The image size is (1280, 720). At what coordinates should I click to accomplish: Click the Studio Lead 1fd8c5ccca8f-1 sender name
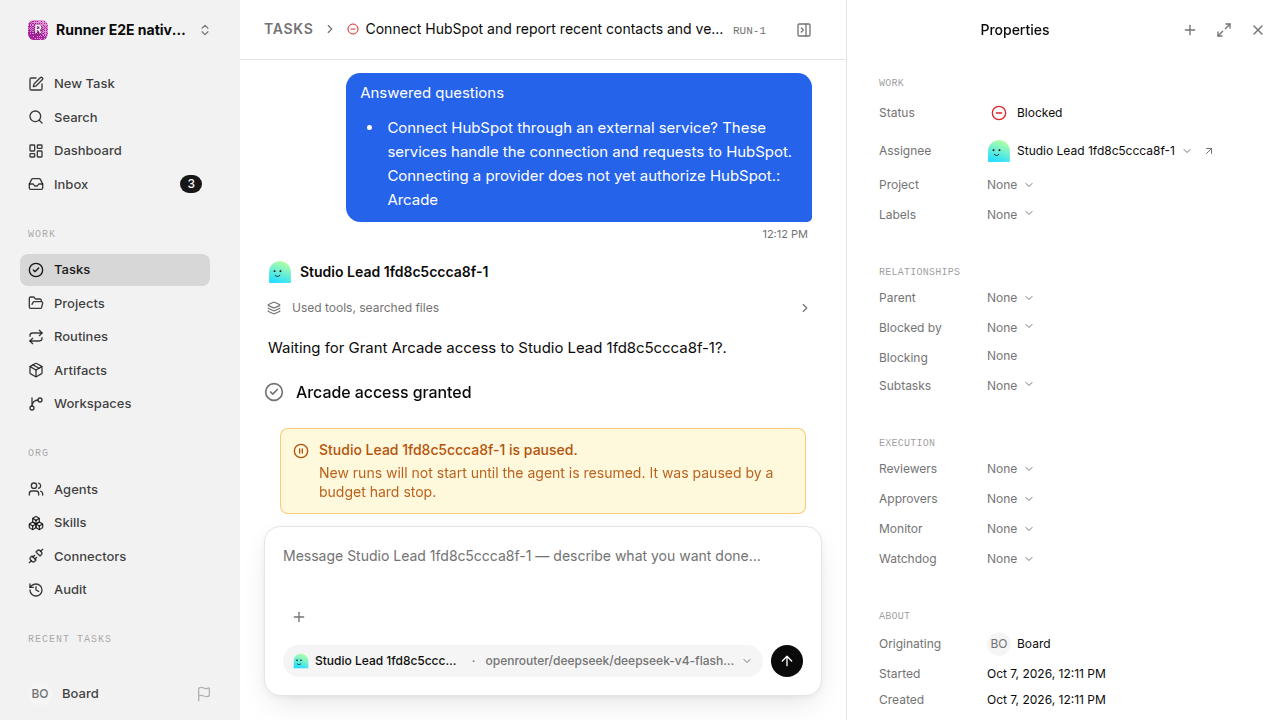[394, 272]
